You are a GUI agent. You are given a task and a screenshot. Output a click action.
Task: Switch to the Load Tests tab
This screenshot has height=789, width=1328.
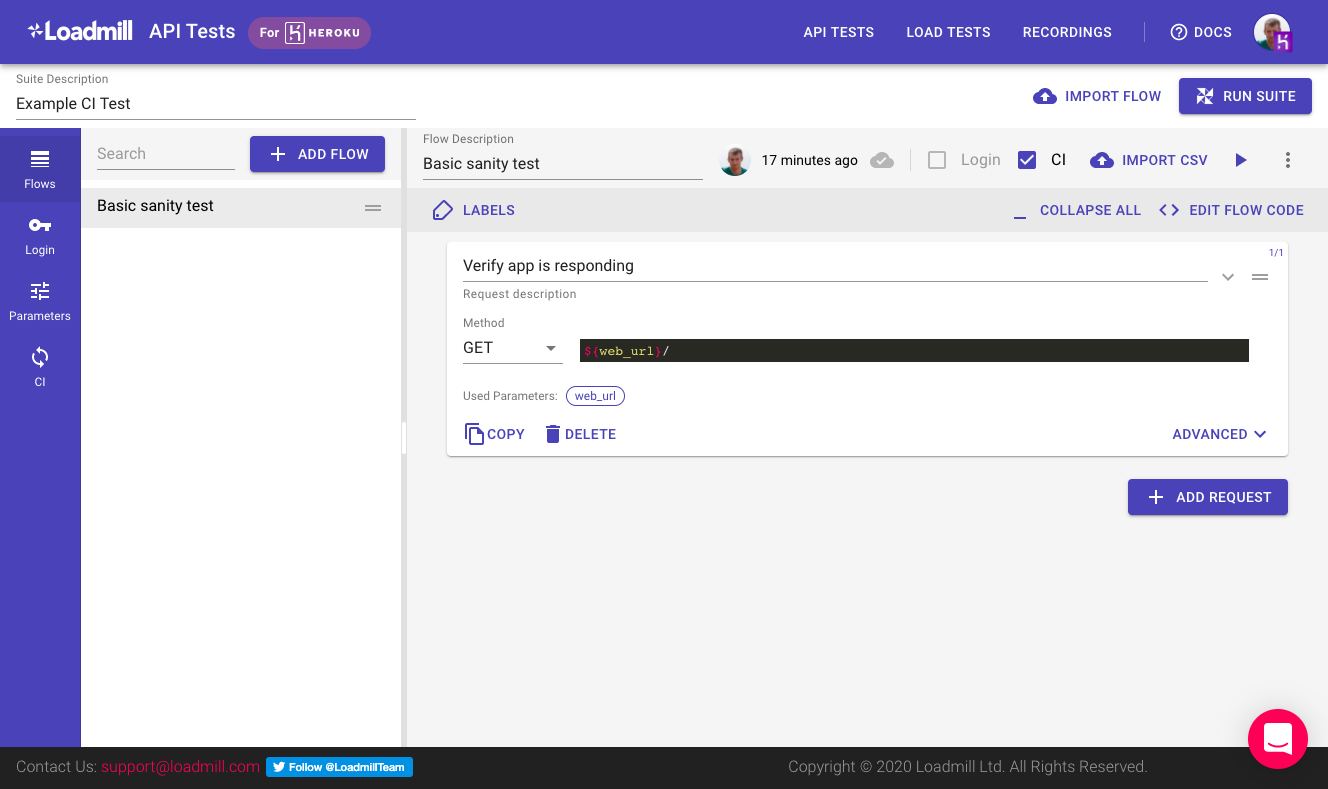[x=947, y=32]
